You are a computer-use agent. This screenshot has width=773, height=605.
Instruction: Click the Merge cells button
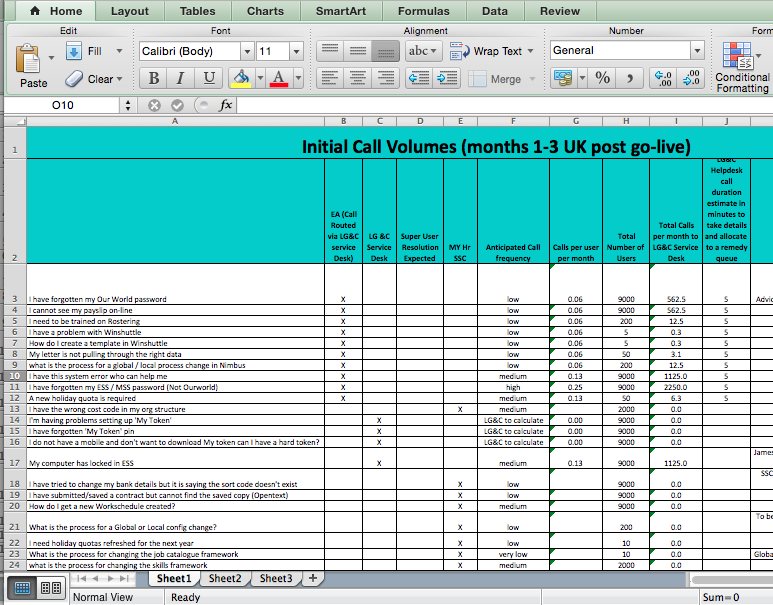click(x=494, y=79)
